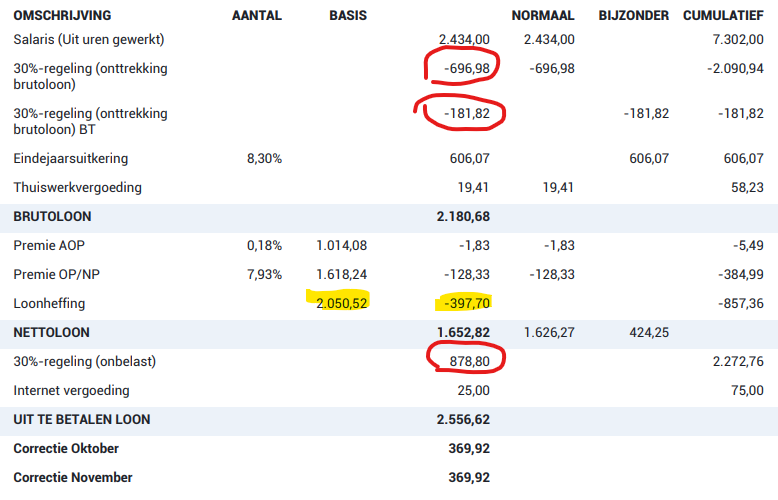Click the BIJZONDER column header
The width and height of the screenshot is (778, 500).
pos(634,15)
